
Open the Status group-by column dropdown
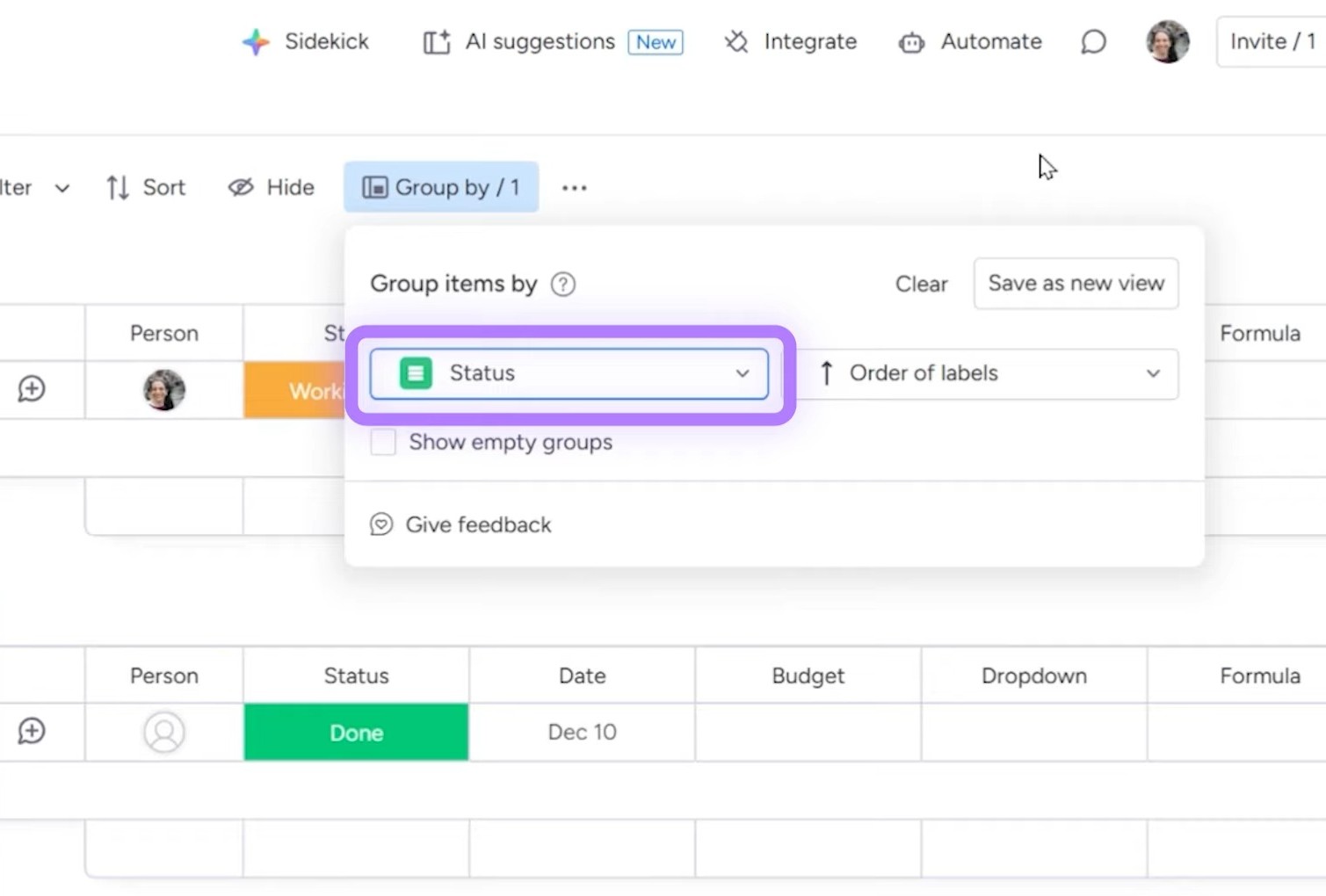(569, 373)
